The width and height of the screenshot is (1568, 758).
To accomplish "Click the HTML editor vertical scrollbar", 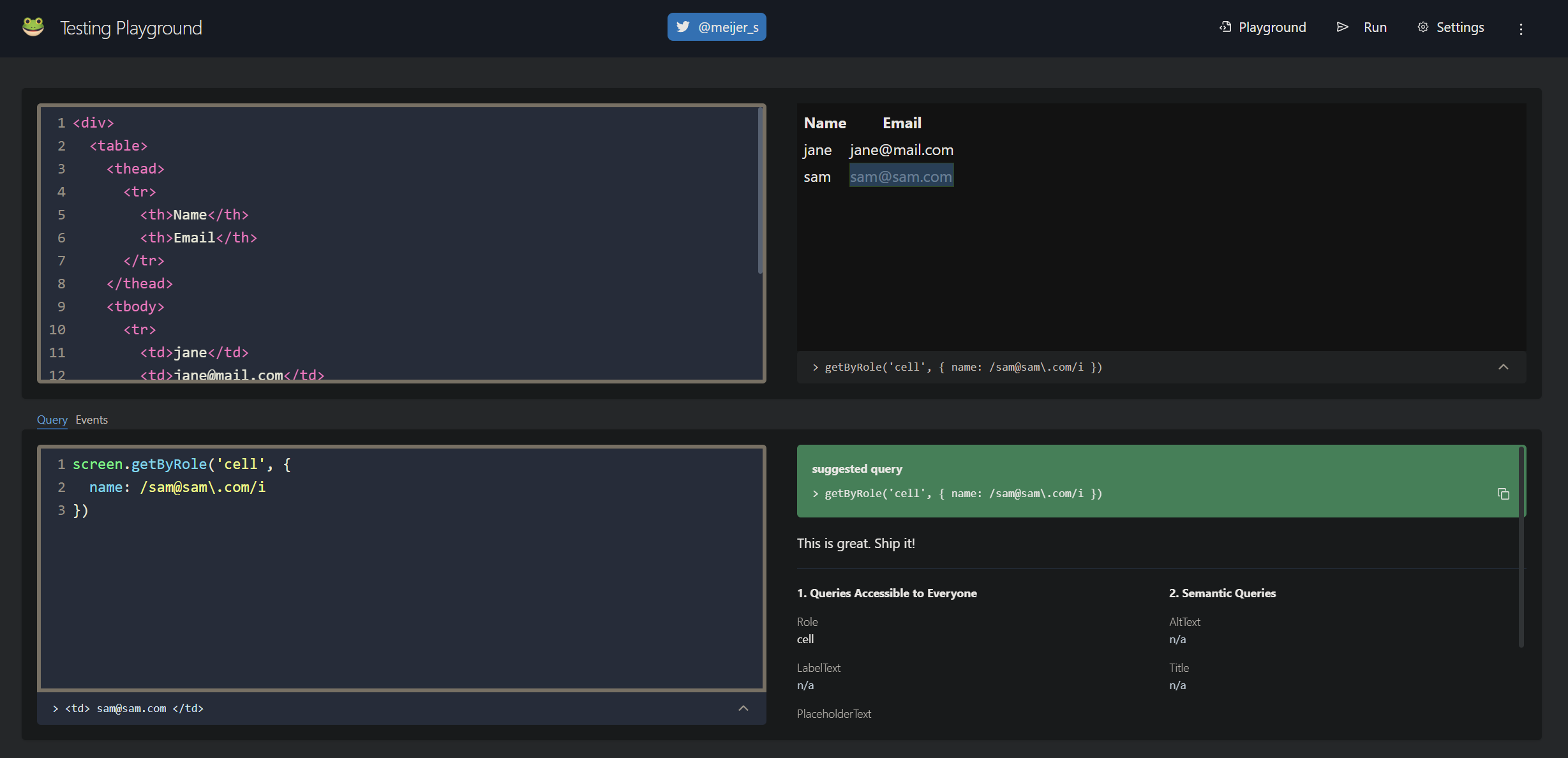I will (759, 191).
